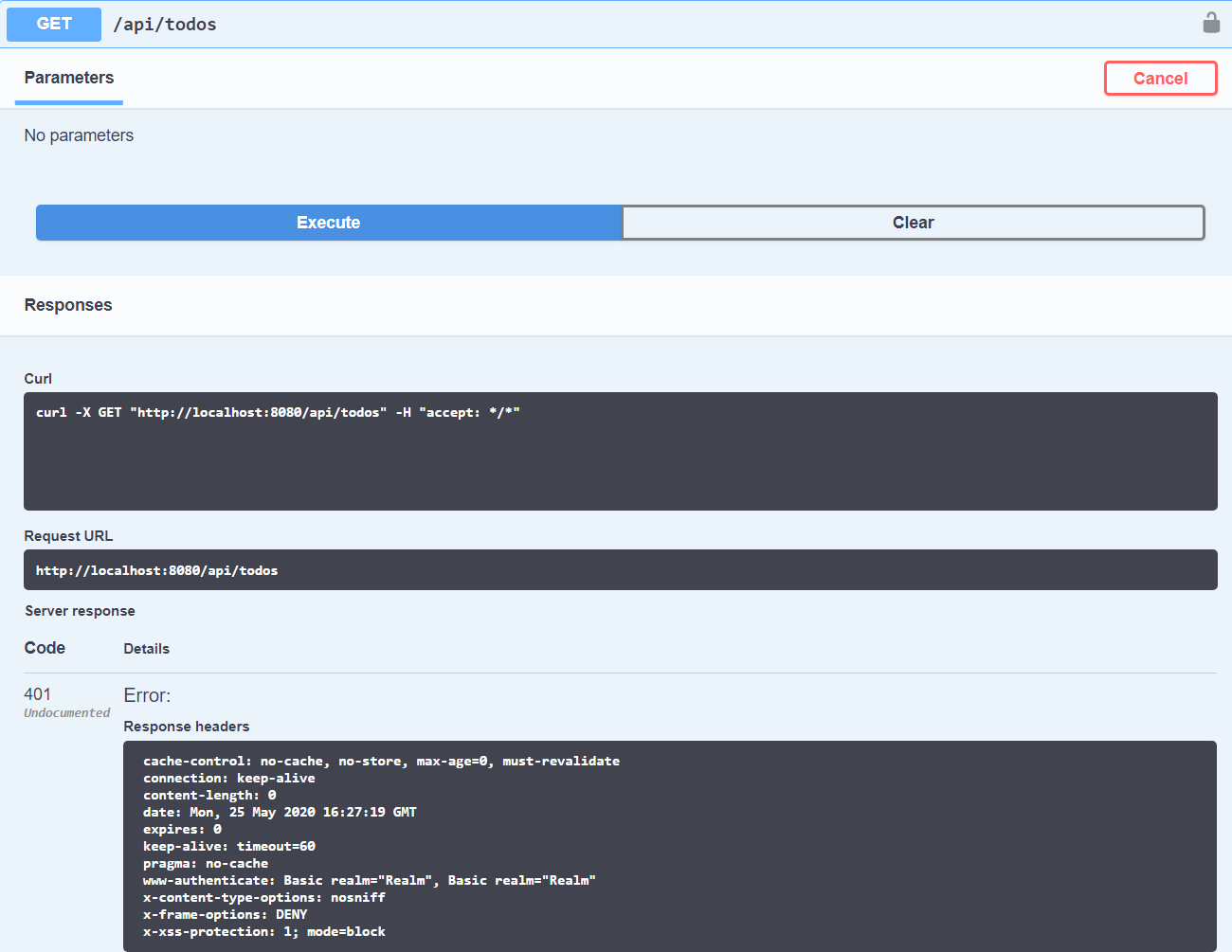Cancel the try-it-out mode
The image size is (1232, 952).
pyautogui.click(x=1161, y=79)
